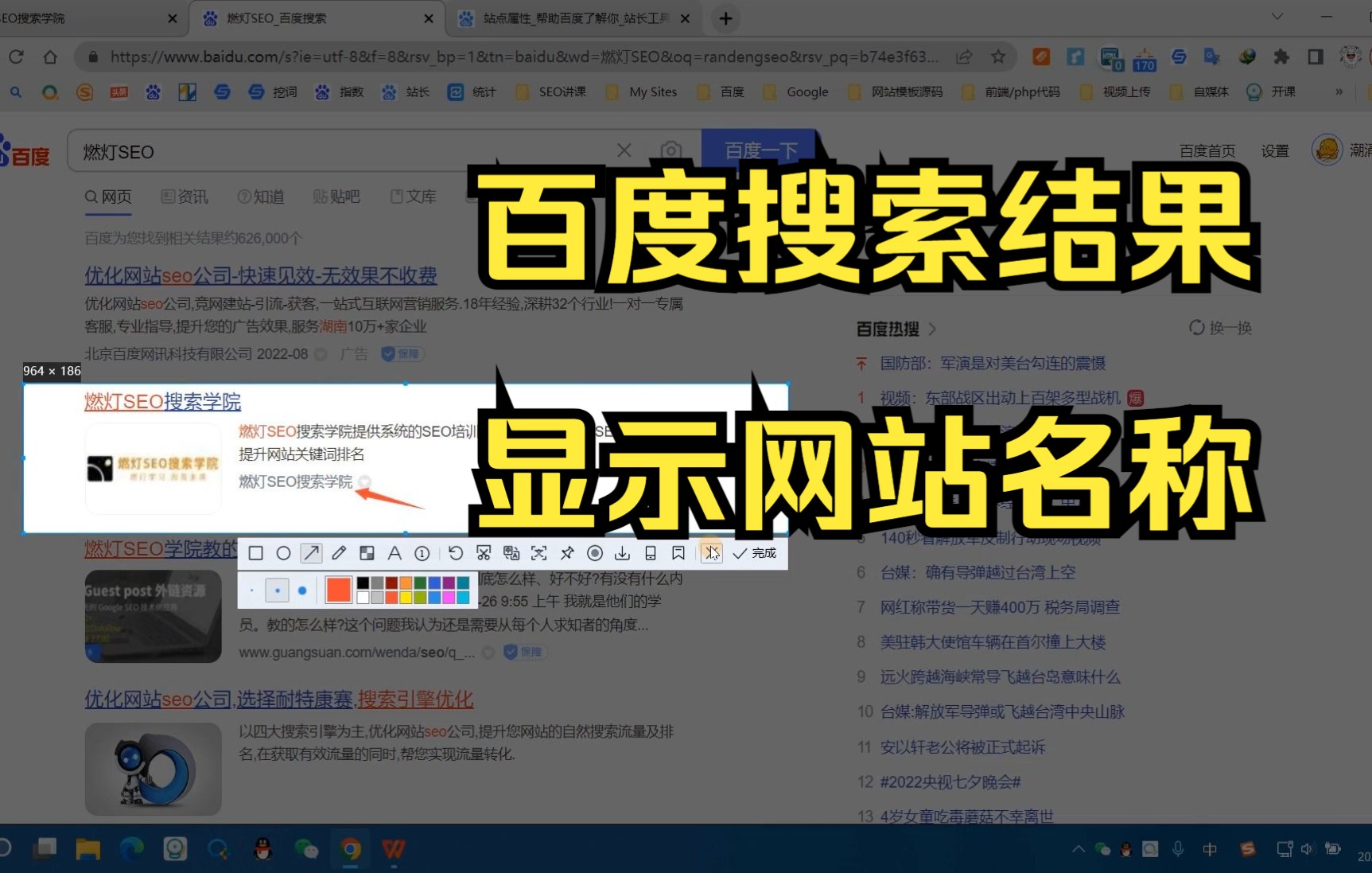Image resolution: width=1372 pixels, height=873 pixels.
Task: Open the 挖词 bookmark
Action: click(273, 92)
